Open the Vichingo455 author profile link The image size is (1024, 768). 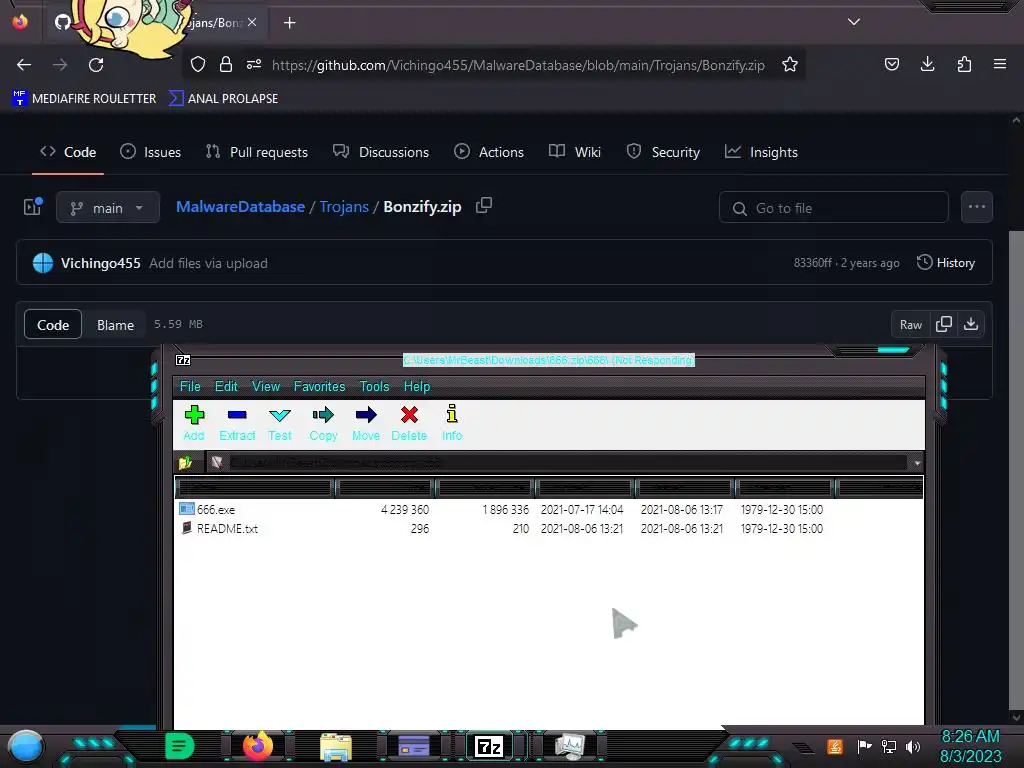(x=101, y=263)
